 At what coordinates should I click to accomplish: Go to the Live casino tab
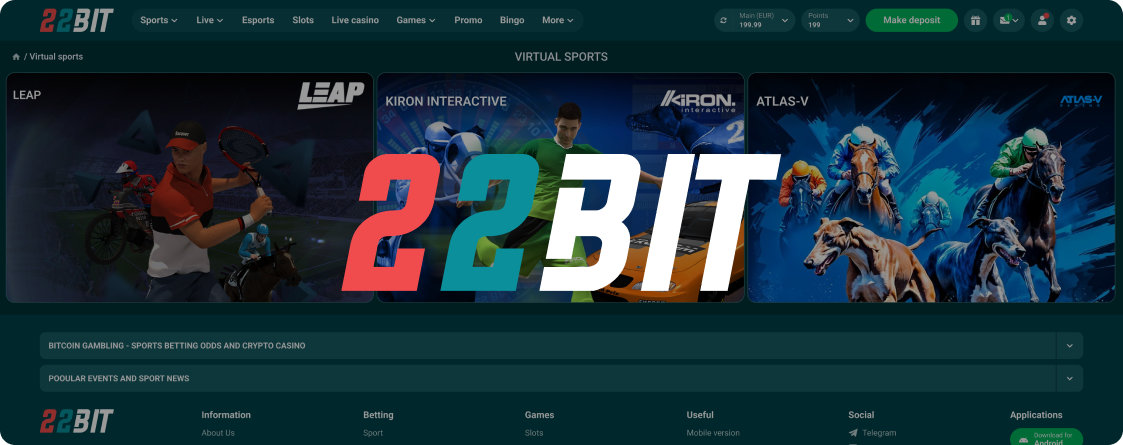[x=355, y=20]
